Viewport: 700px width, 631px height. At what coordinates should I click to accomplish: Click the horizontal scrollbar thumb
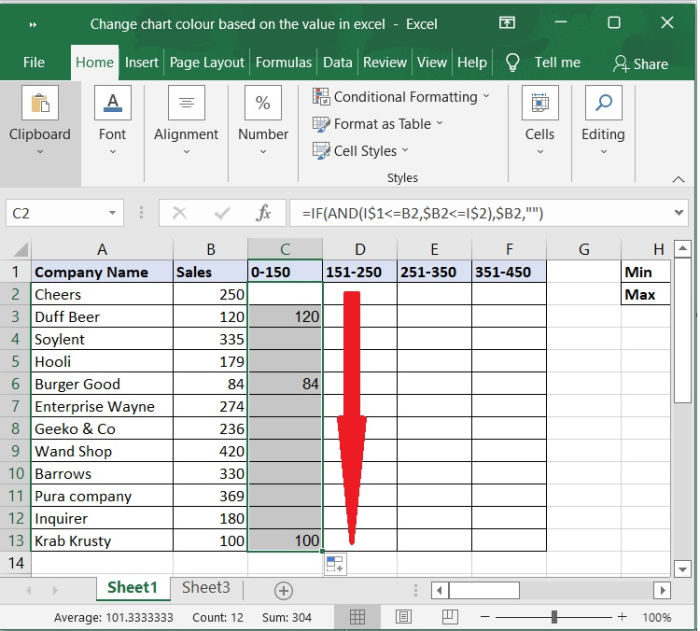[x=484, y=590]
